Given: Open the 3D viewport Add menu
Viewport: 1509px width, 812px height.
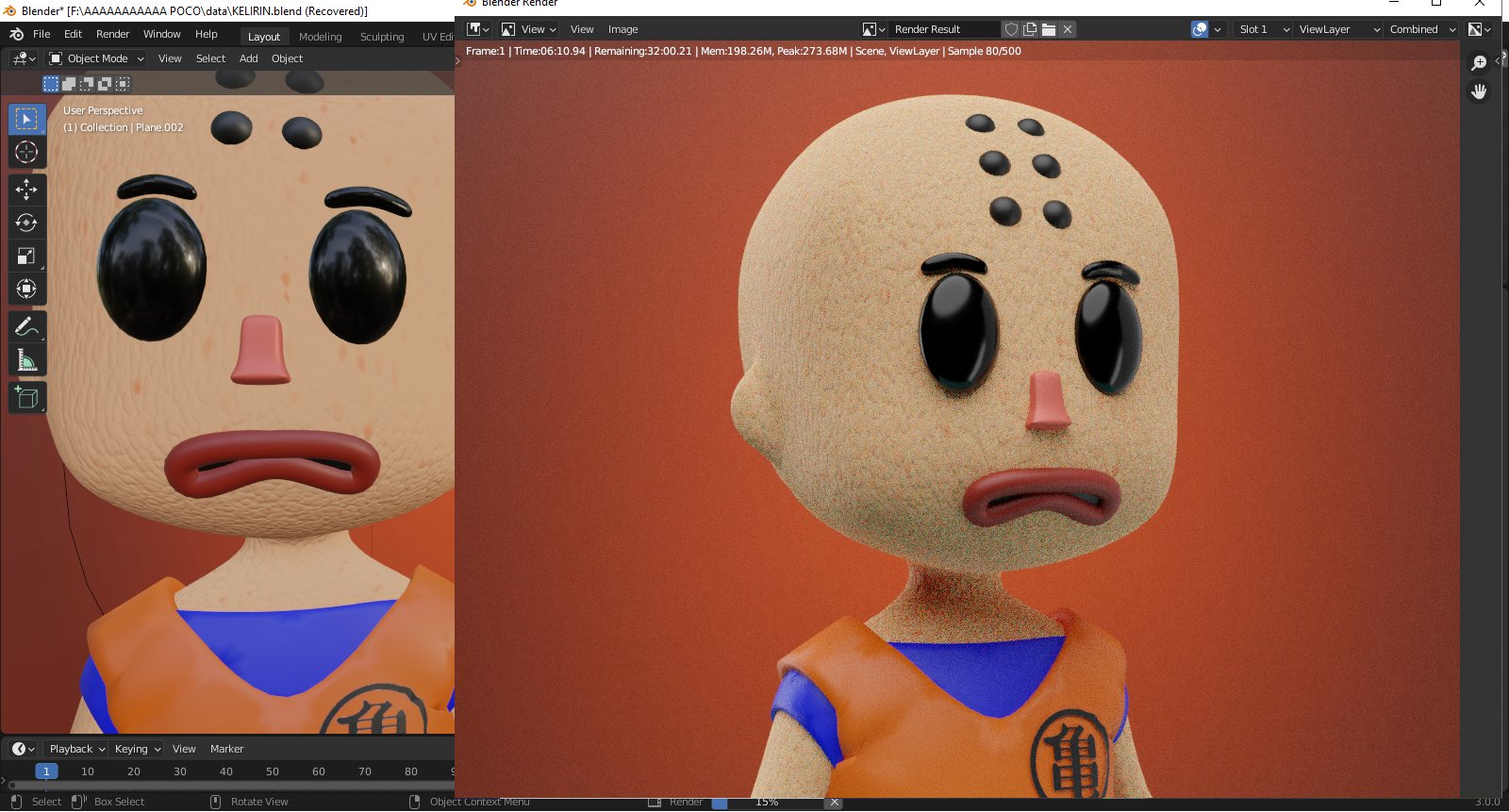Looking at the screenshot, I should 249,58.
